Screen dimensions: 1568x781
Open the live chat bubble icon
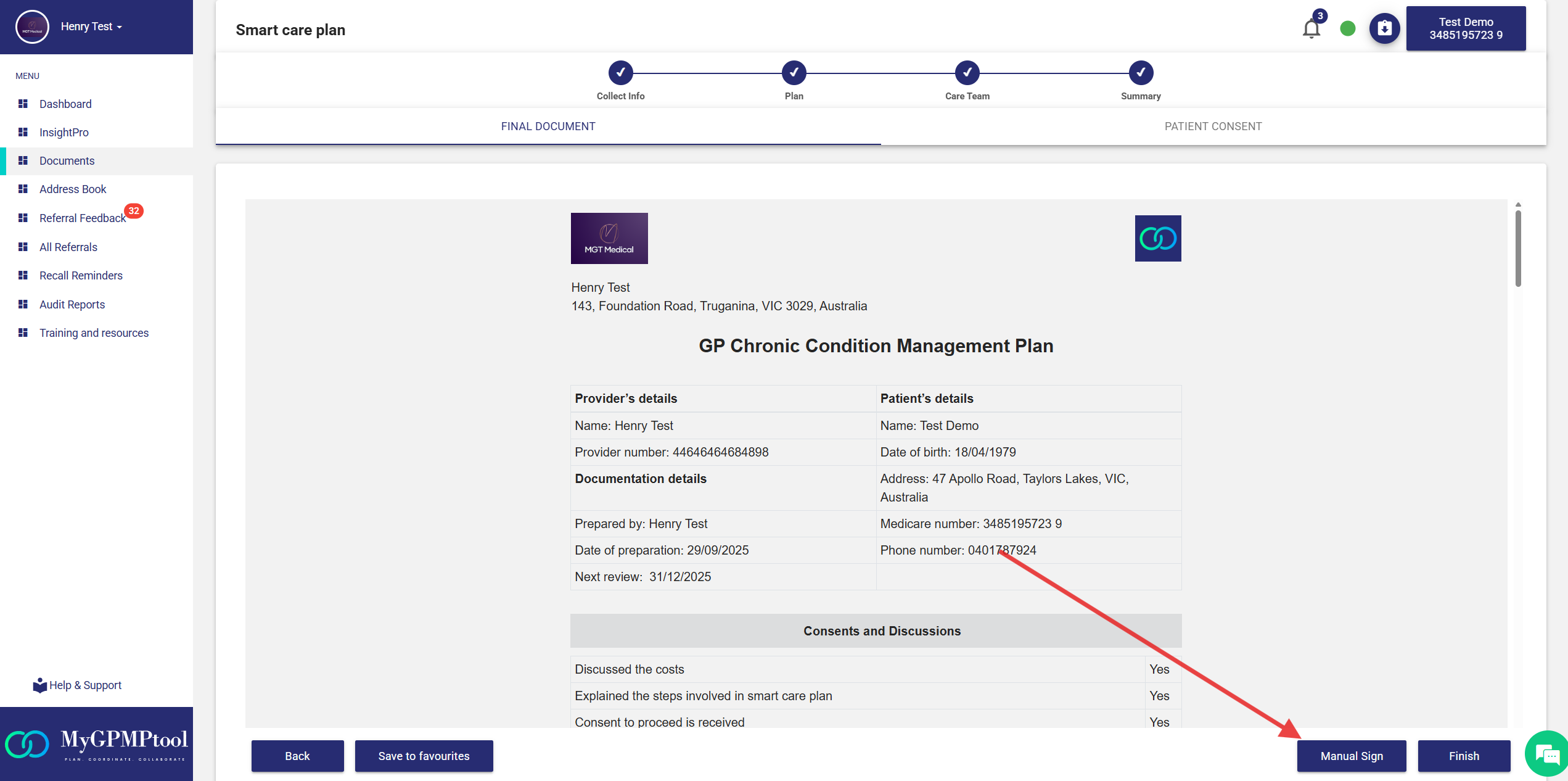click(1546, 754)
